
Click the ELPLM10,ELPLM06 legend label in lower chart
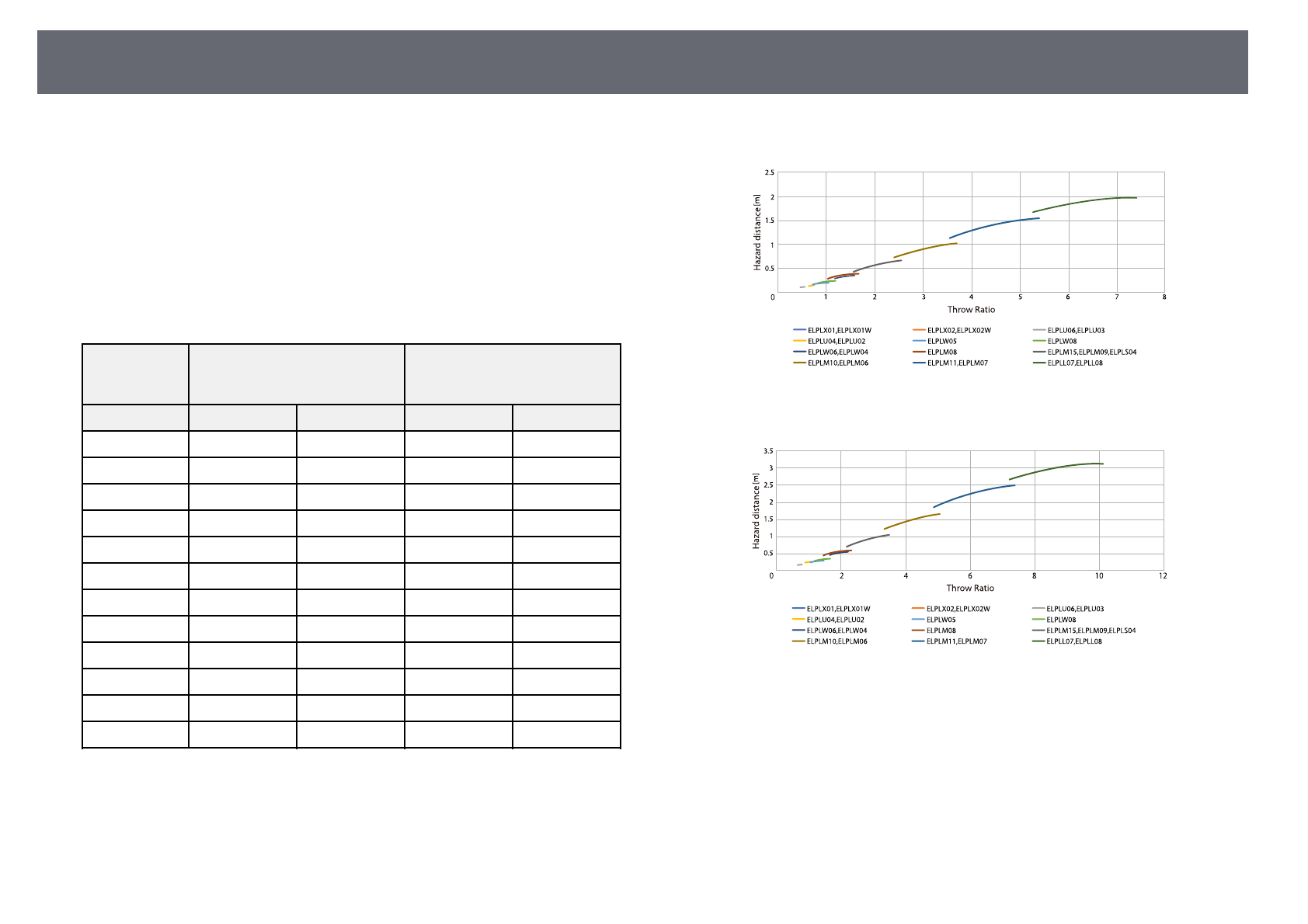pyautogui.click(x=837, y=641)
